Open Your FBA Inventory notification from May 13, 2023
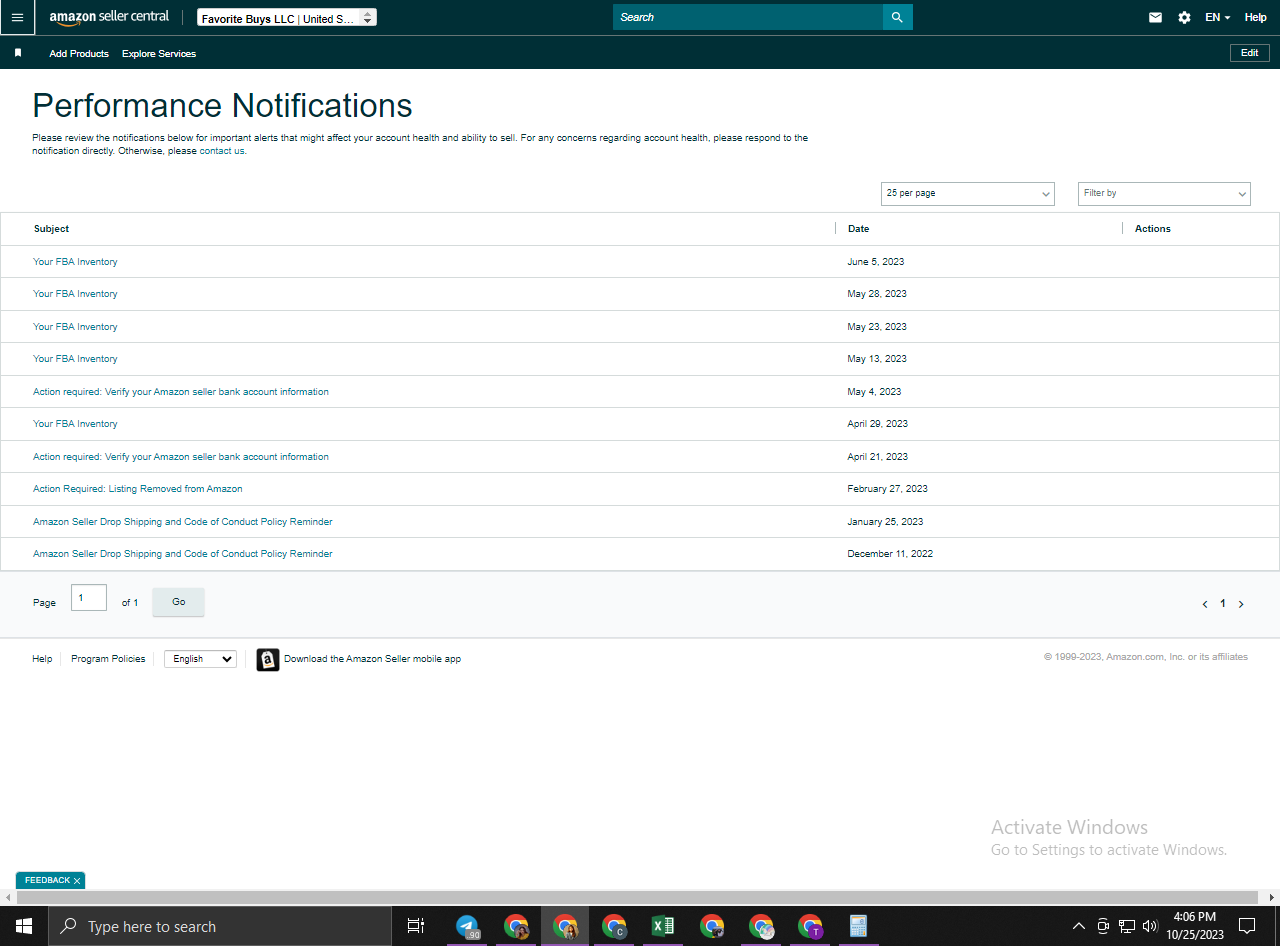The width and height of the screenshot is (1280, 946). click(75, 359)
